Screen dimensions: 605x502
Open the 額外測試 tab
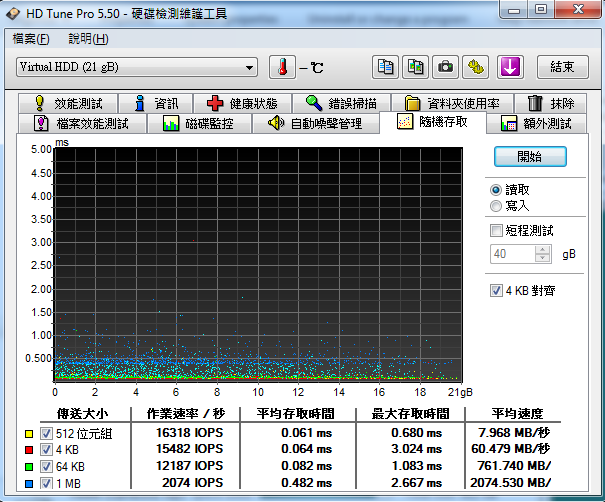point(537,123)
